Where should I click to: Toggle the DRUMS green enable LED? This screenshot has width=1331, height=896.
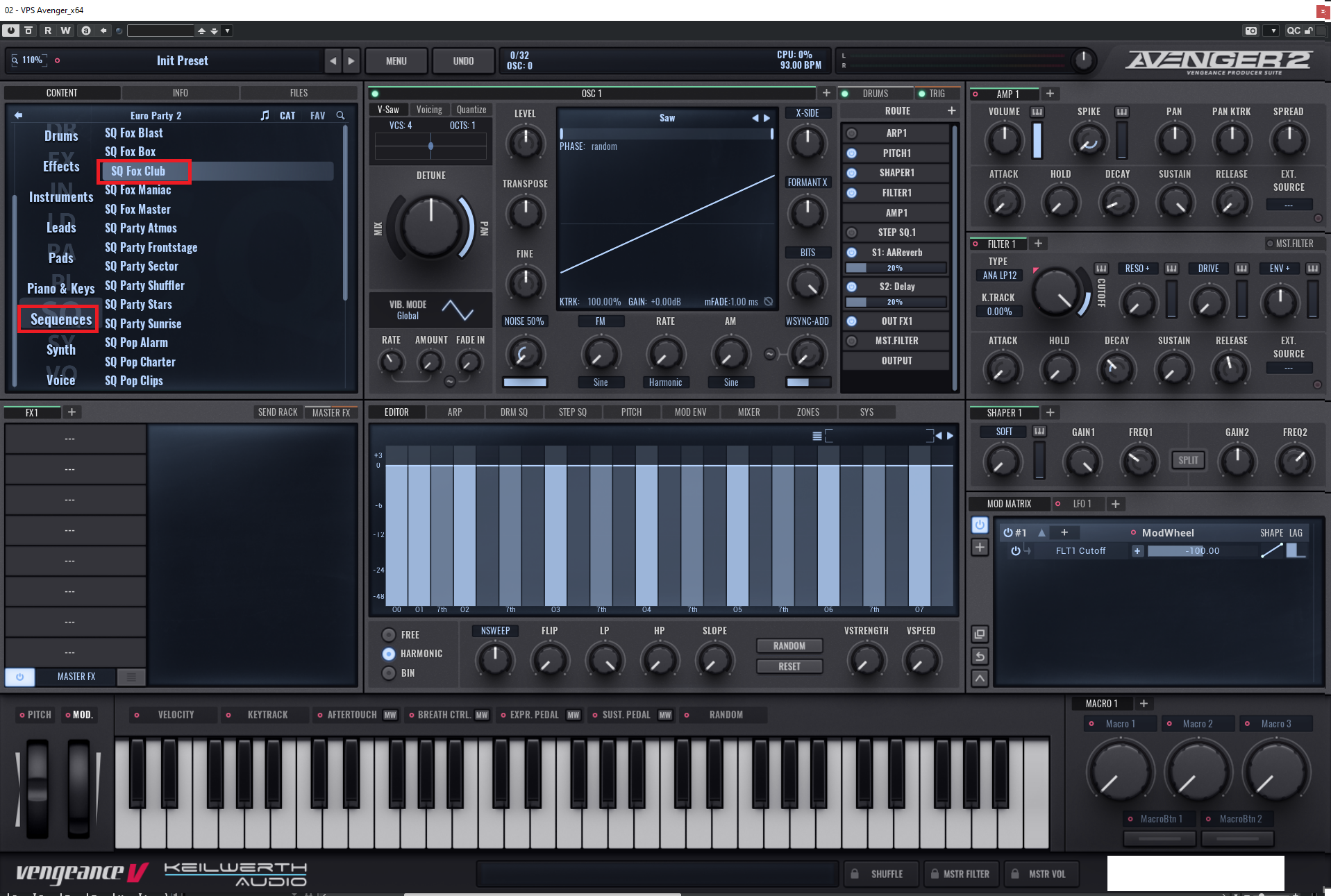click(x=845, y=94)
